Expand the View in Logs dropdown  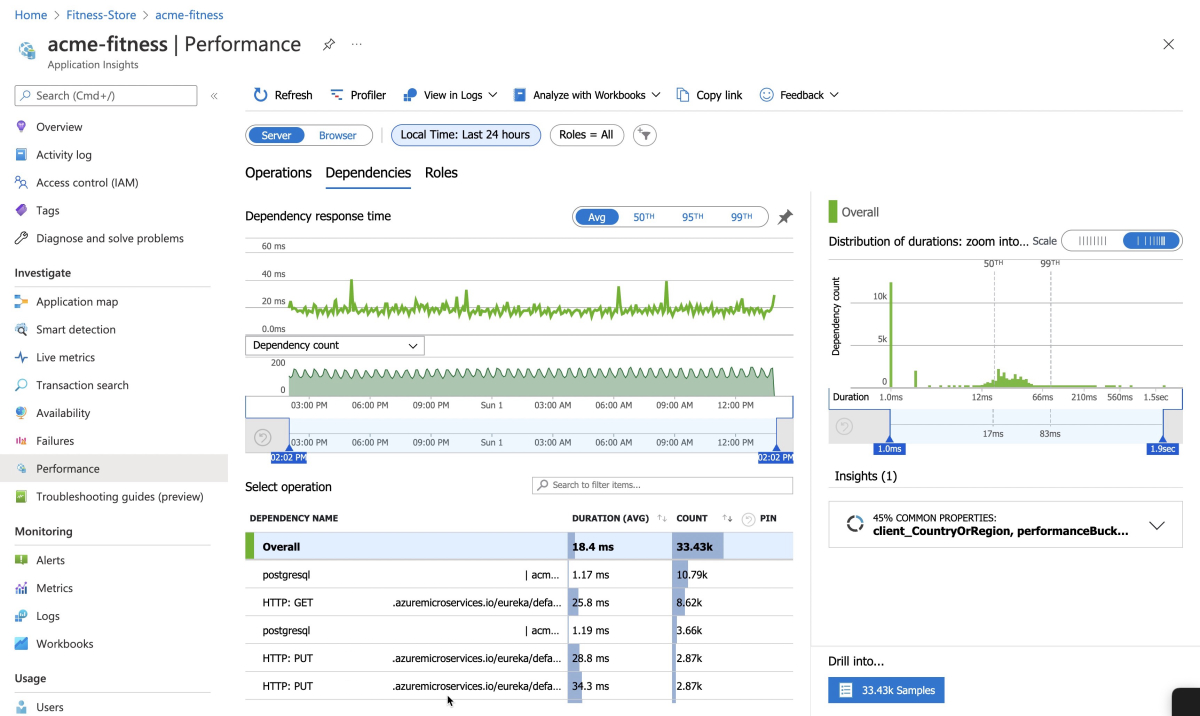coord(450,95)
